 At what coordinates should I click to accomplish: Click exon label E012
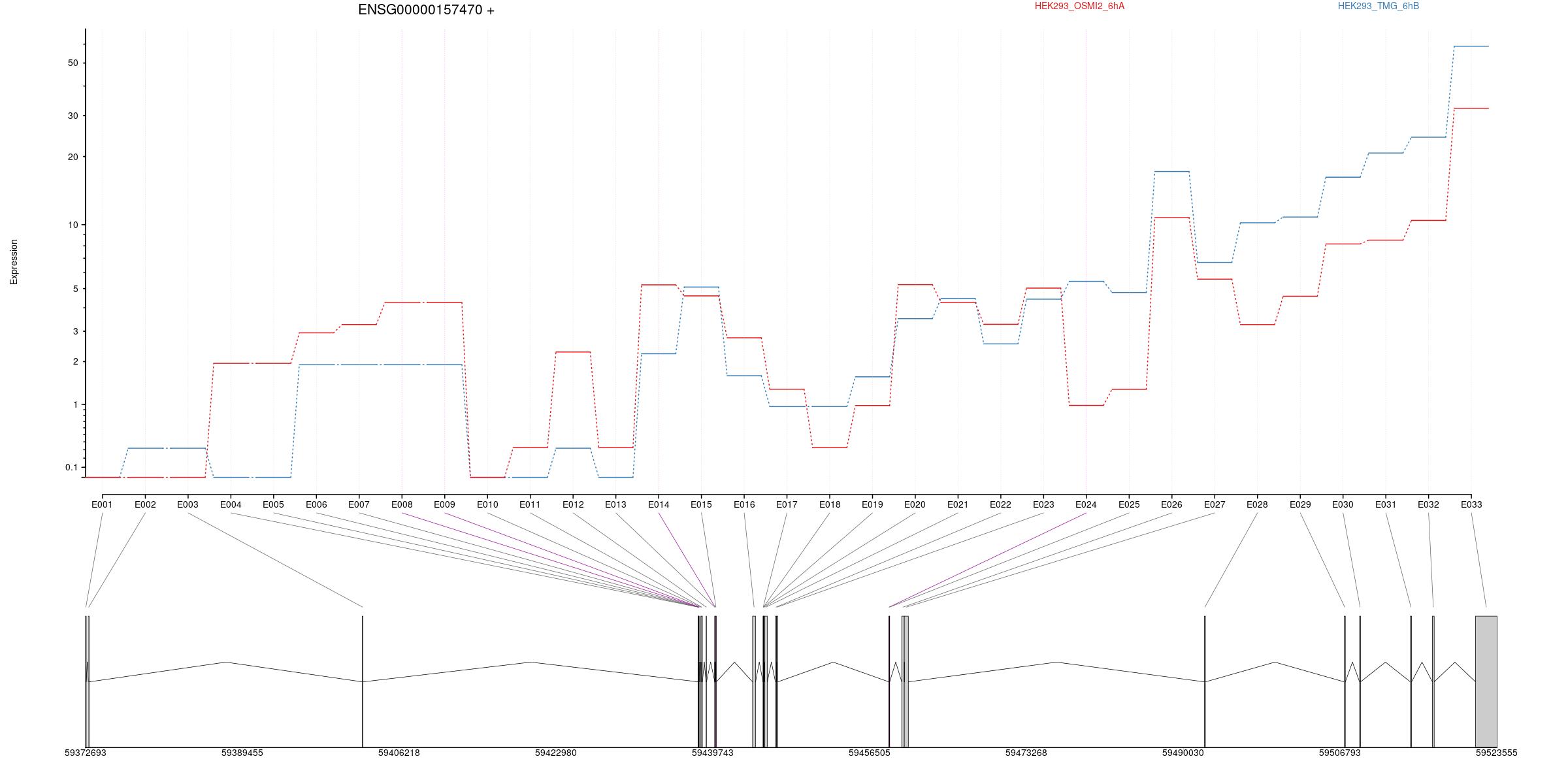[x=573, y=504]
